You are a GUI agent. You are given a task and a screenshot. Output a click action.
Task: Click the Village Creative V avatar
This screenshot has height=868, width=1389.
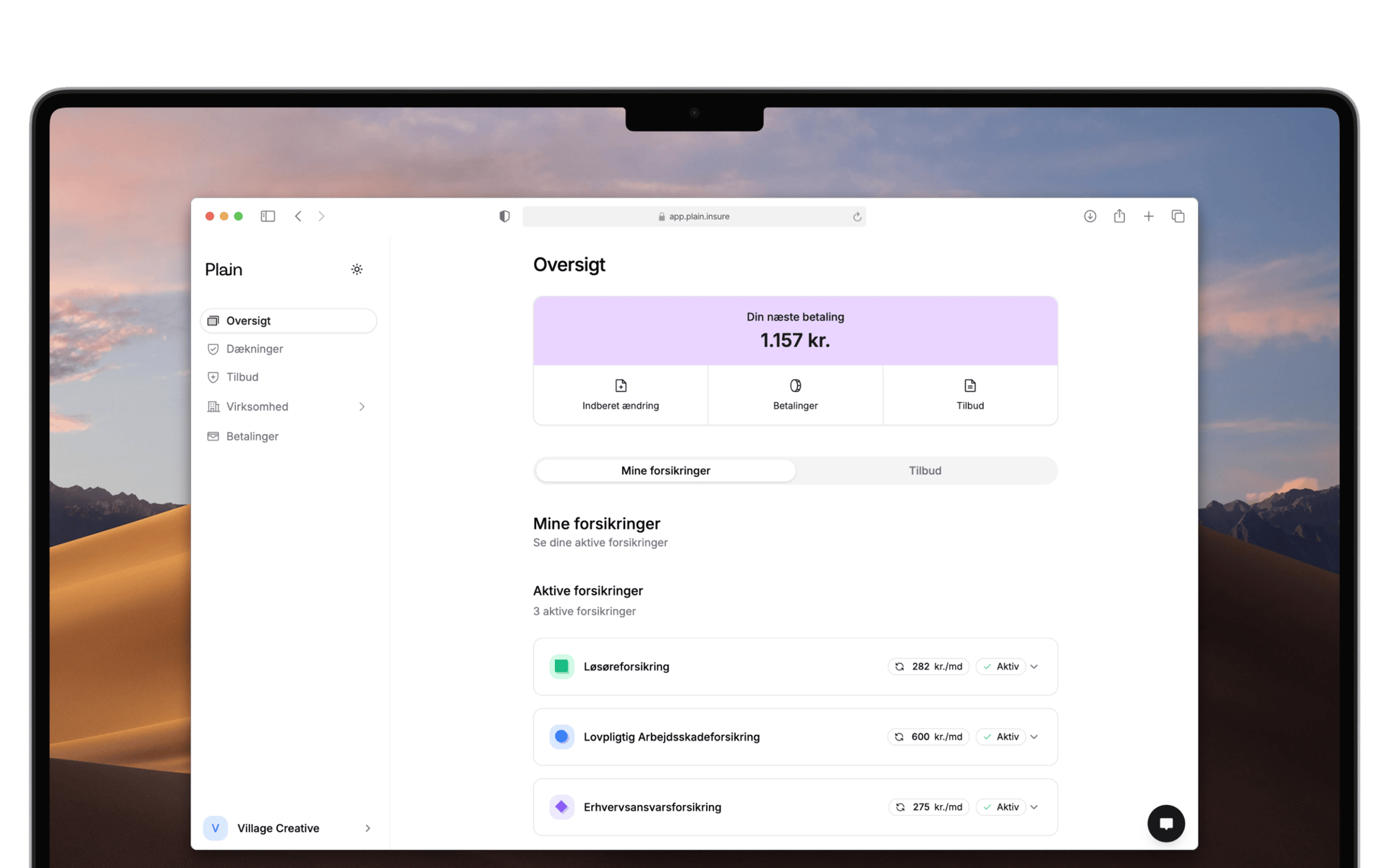click(216, 828)
